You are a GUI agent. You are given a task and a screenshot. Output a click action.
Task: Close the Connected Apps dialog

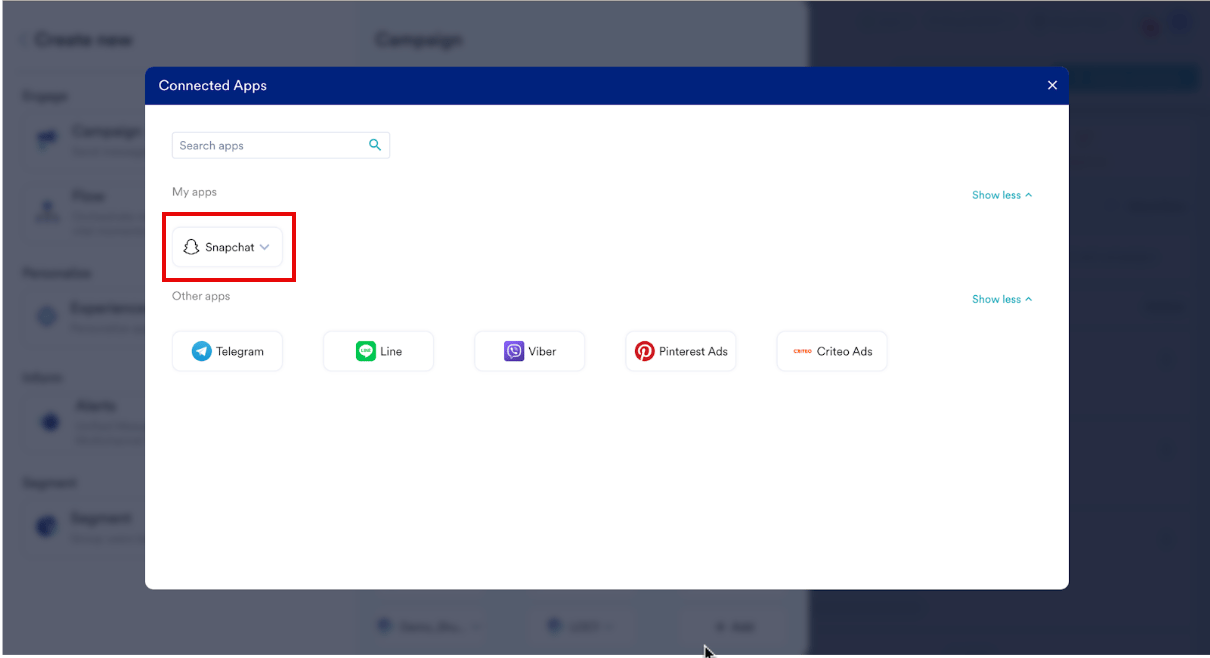(1052, 86)
